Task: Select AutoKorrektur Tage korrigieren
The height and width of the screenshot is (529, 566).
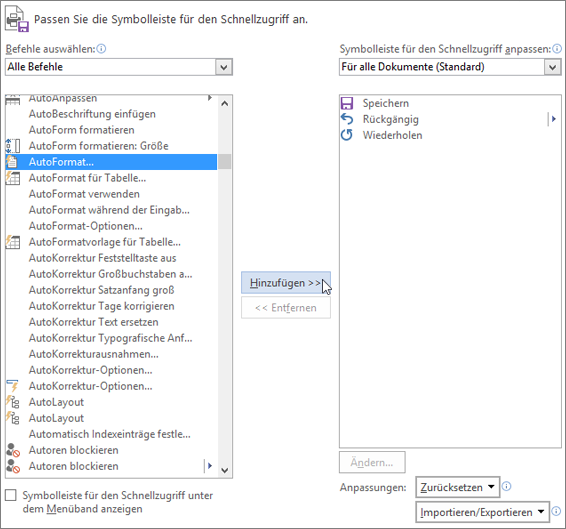Action: click(x=111, y=306)
